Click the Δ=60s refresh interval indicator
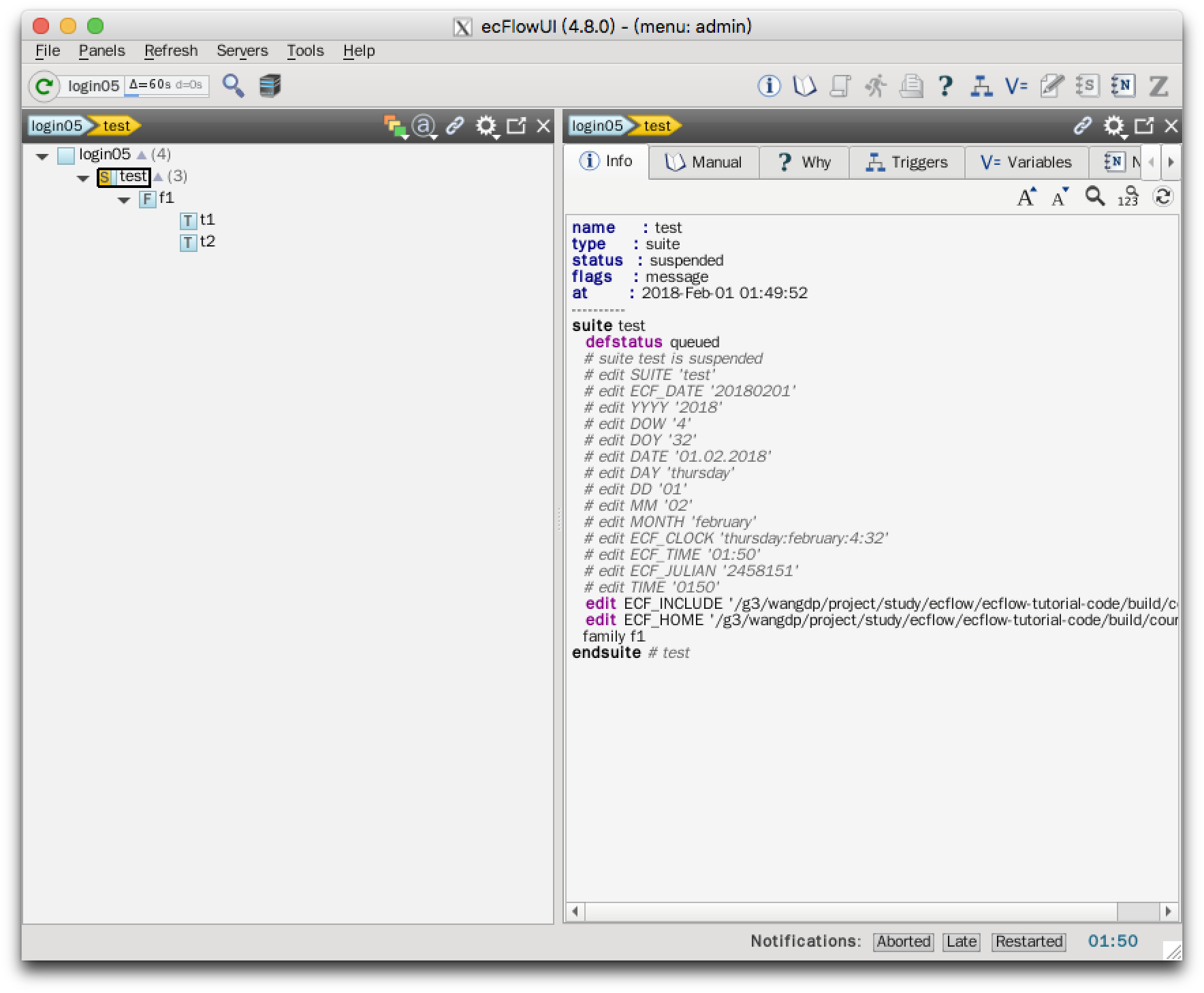This screenshot has height=993, width=1204. tap(166, 86)
